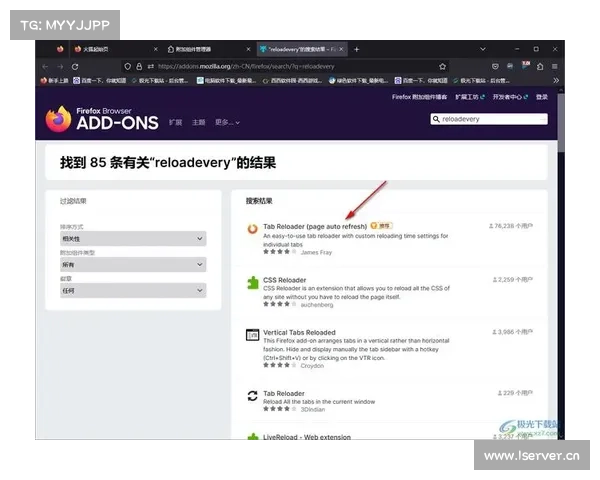Click the 76,238 users count

[x=511, y=226]
